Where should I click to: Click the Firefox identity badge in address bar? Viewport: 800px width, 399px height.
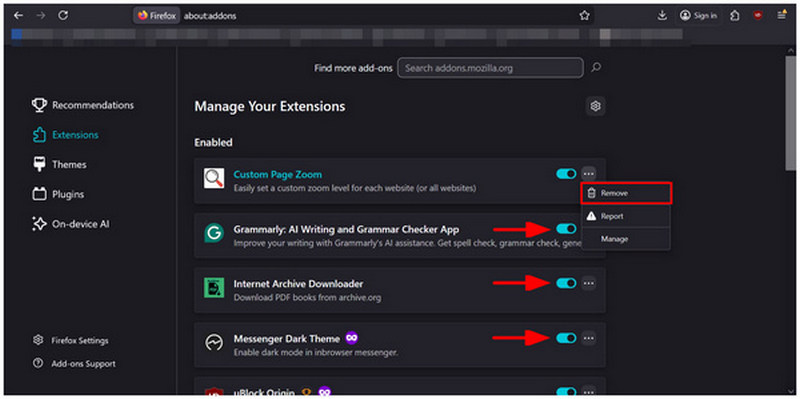coord(157,16)
